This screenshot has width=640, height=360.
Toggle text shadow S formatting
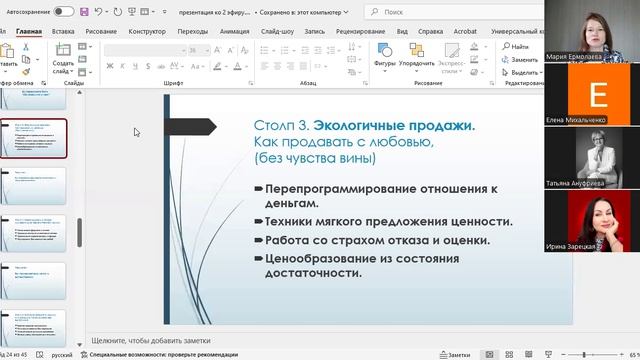coord(148,66)
